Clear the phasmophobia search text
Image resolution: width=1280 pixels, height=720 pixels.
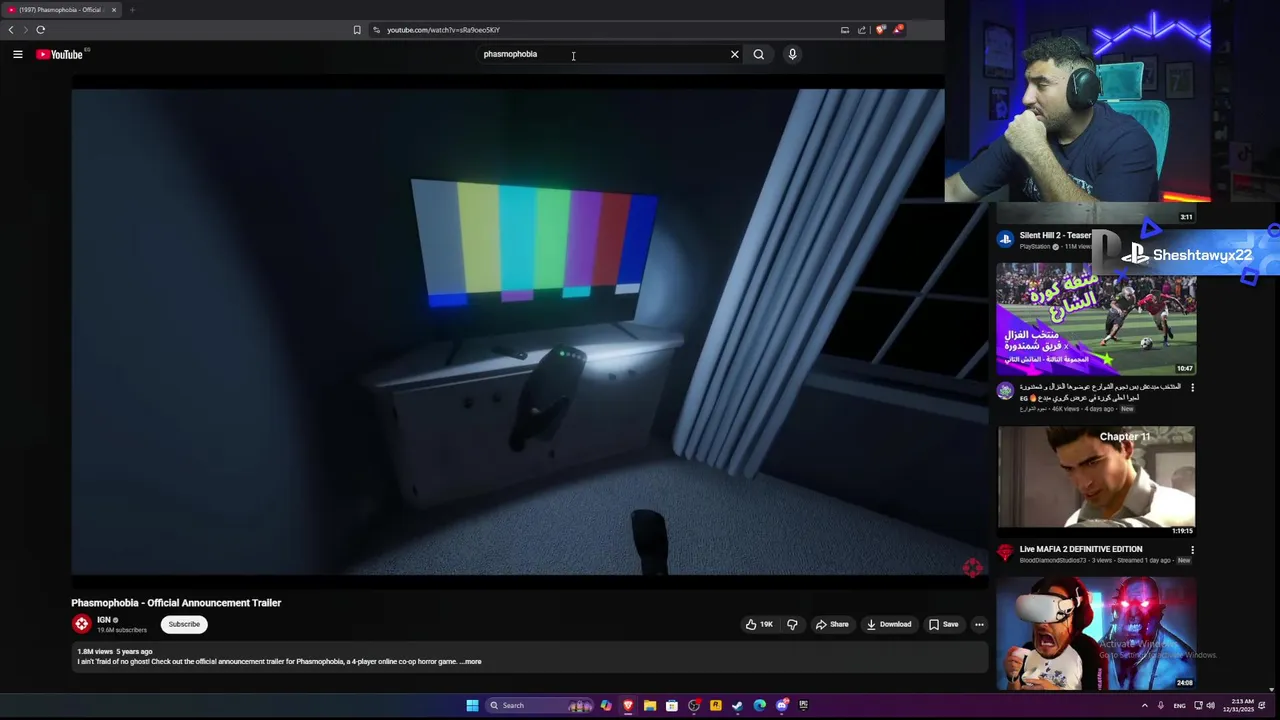(734, 54)
